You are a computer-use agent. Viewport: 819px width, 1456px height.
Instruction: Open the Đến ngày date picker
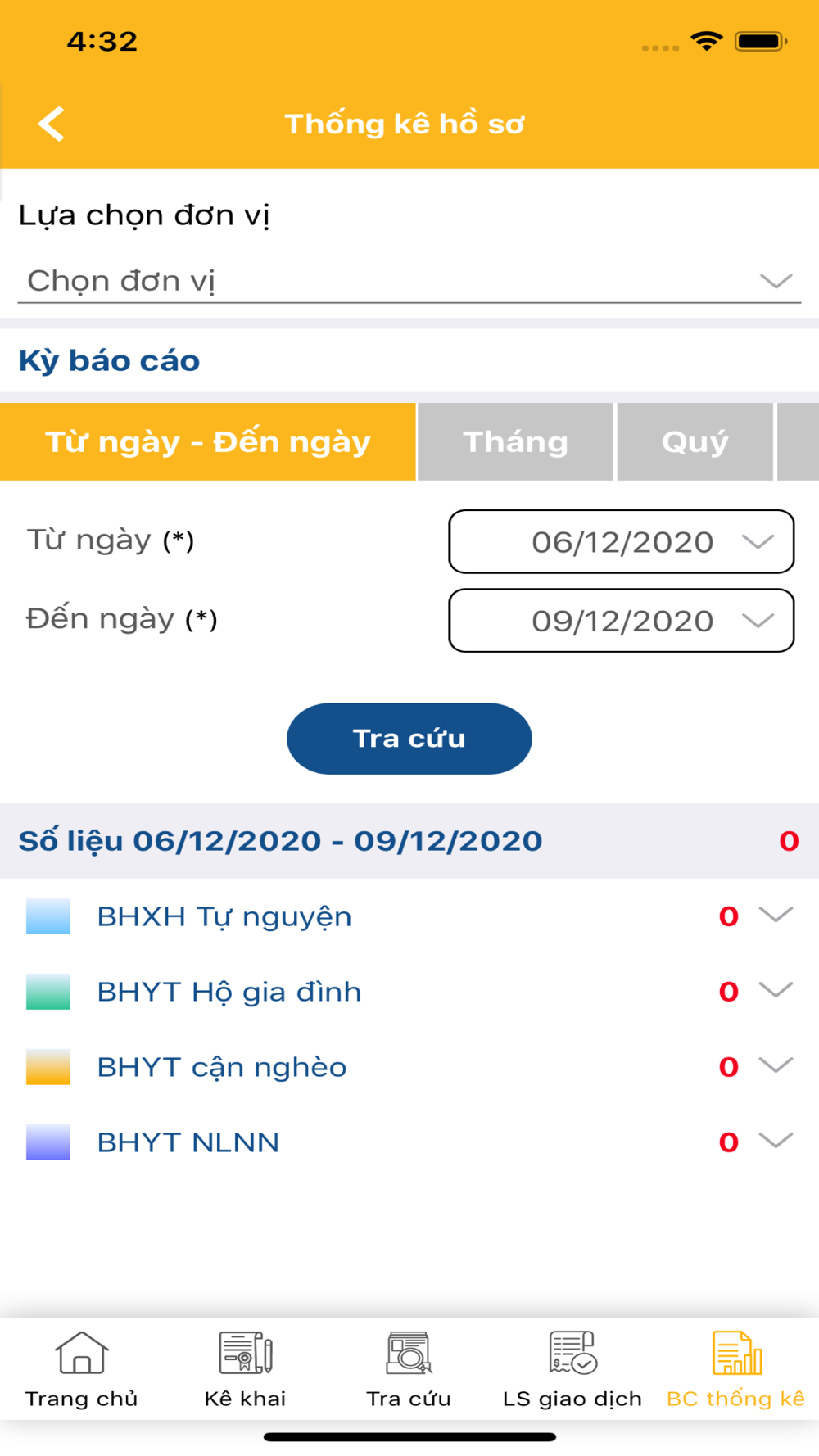[621, 621]
